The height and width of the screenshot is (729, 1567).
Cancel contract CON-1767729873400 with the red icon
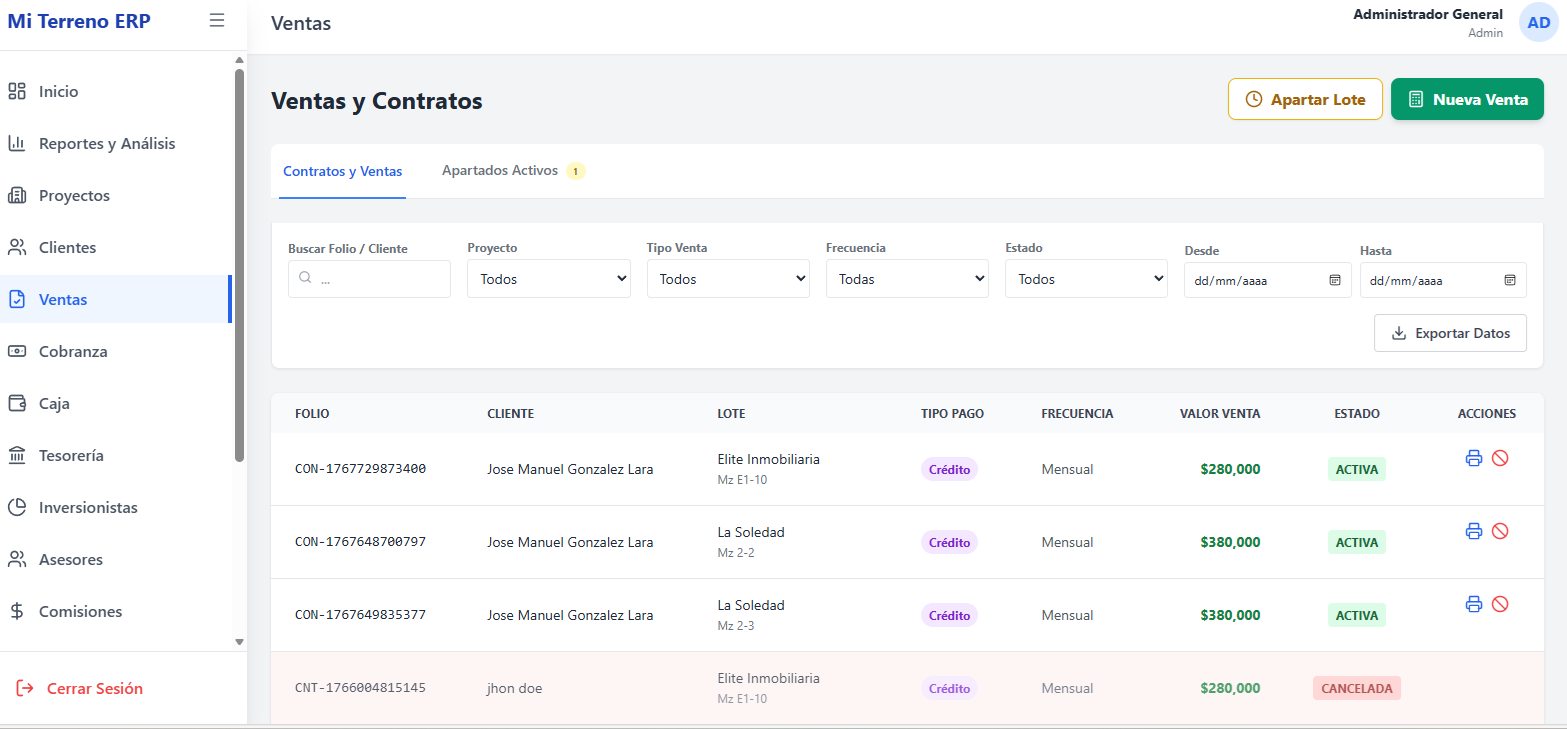pos(1499,458)
